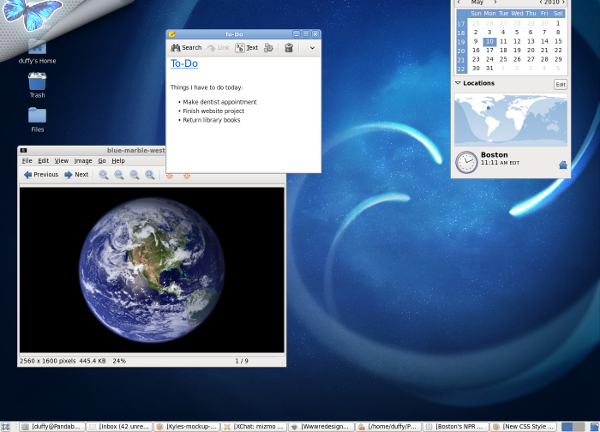Switch to the Kyles-mockup taskbar item

tap(187, 427)
